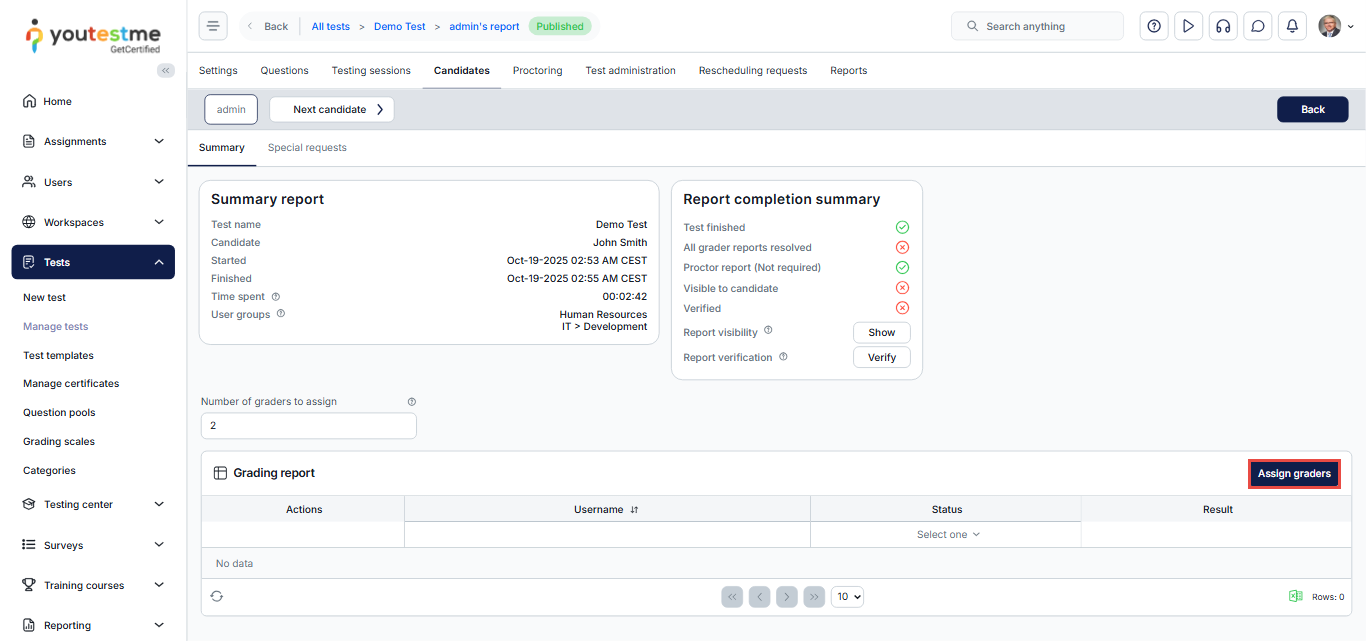1366x641 pixels.
Task: Collapse the left sidebar panel
Action: [166, 70]
